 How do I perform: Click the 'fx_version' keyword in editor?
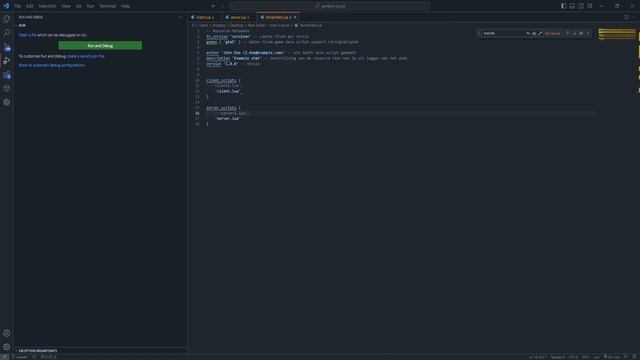(217, 36)
